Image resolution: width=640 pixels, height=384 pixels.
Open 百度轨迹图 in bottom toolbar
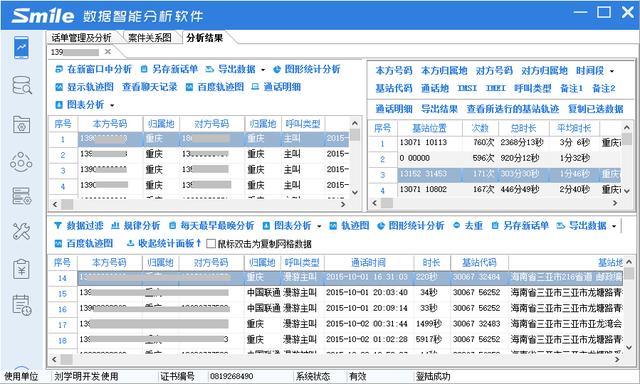click(x=84, y=244)
